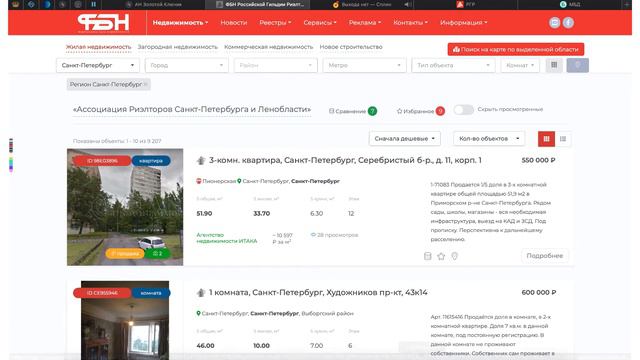Click the green photo count badge on the first listing photo
This screenshot has height=360, width=640.
tap(158, 253)
